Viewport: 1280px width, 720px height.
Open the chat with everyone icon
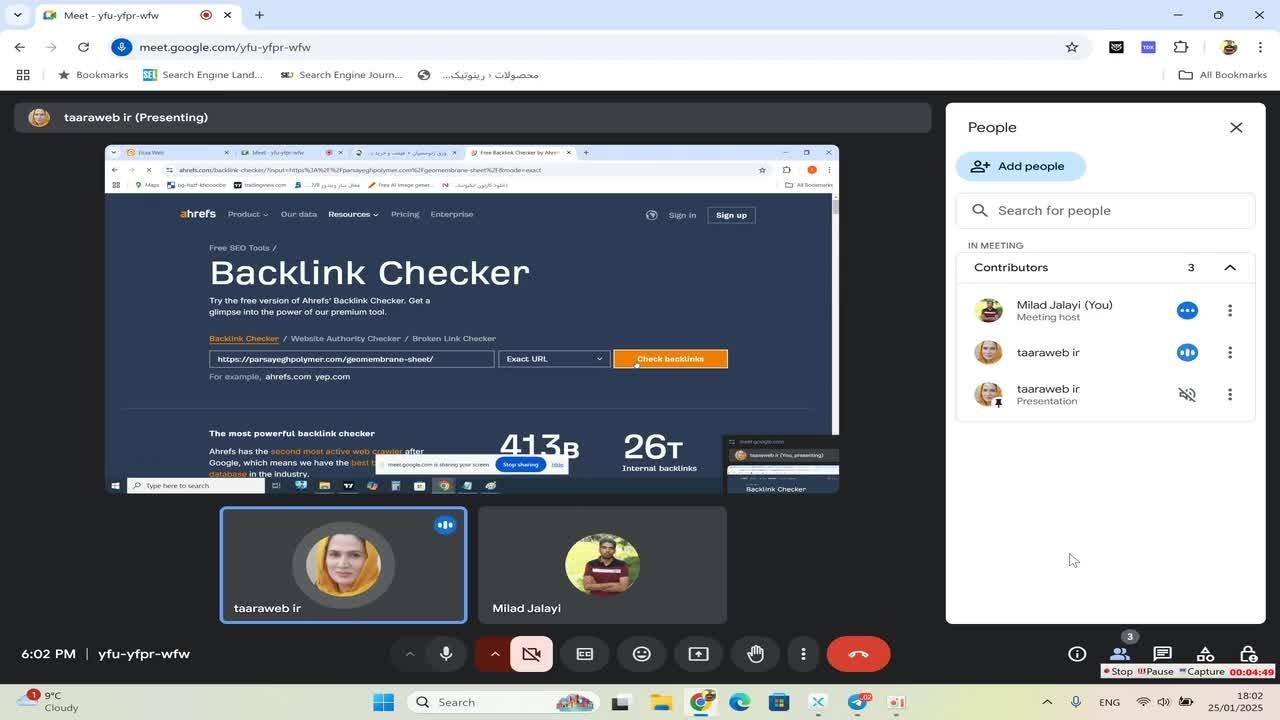click(1162, 654)
